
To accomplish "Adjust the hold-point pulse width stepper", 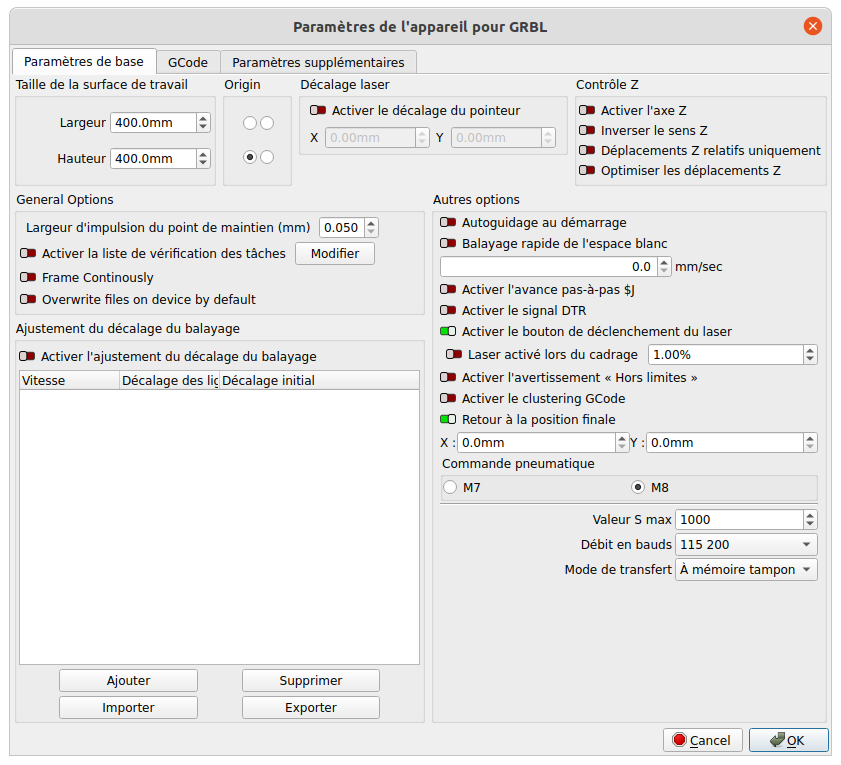I will click(x=371, y=227).
